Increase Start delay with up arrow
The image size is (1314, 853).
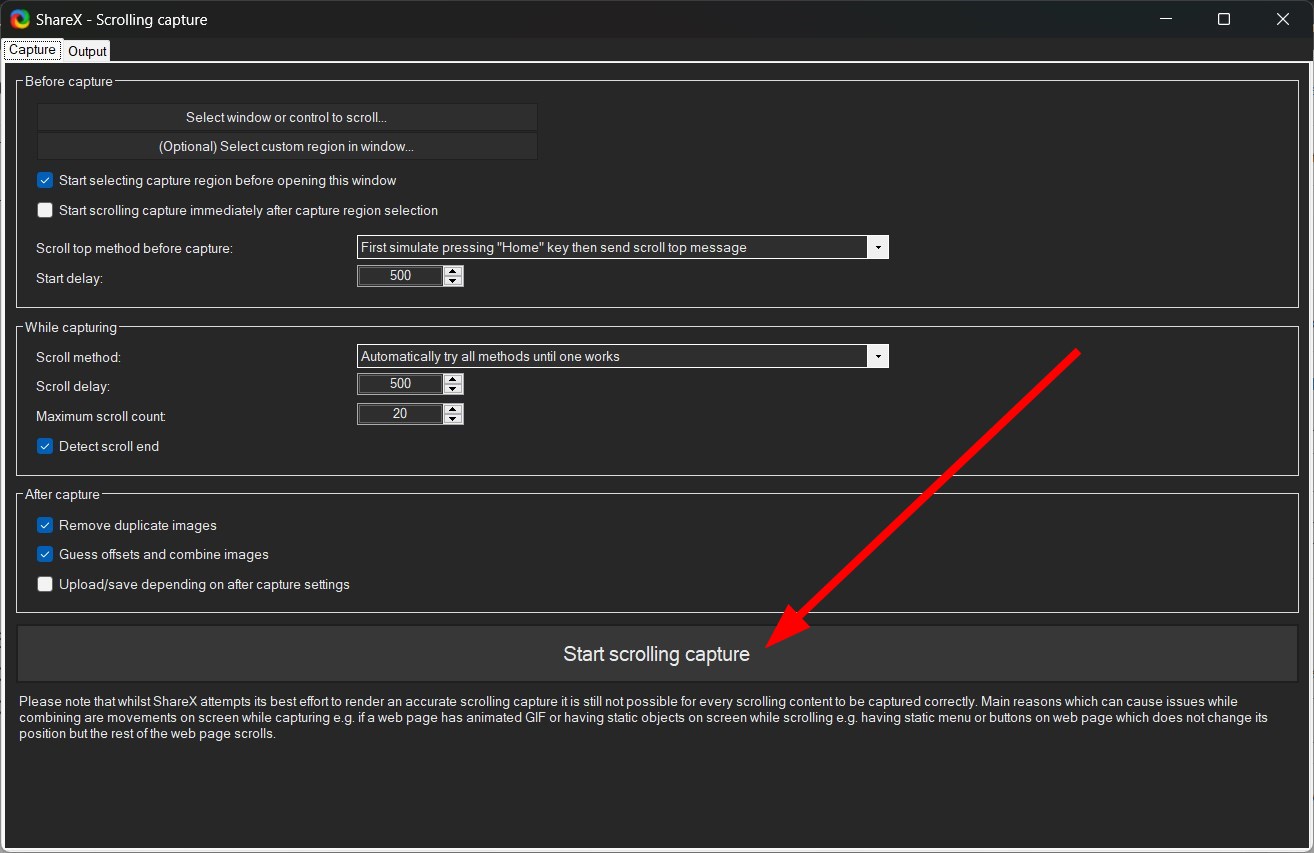pyautogui.click(x=453, y=271)
